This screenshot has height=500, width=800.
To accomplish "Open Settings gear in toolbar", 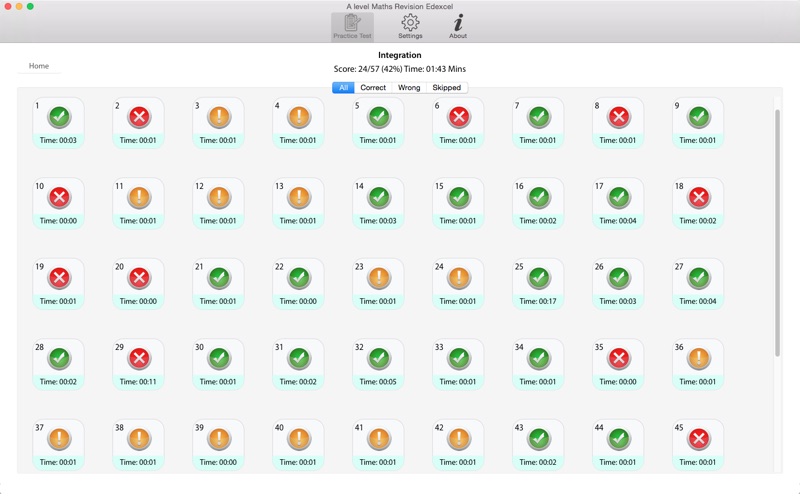I will (410, 27).
